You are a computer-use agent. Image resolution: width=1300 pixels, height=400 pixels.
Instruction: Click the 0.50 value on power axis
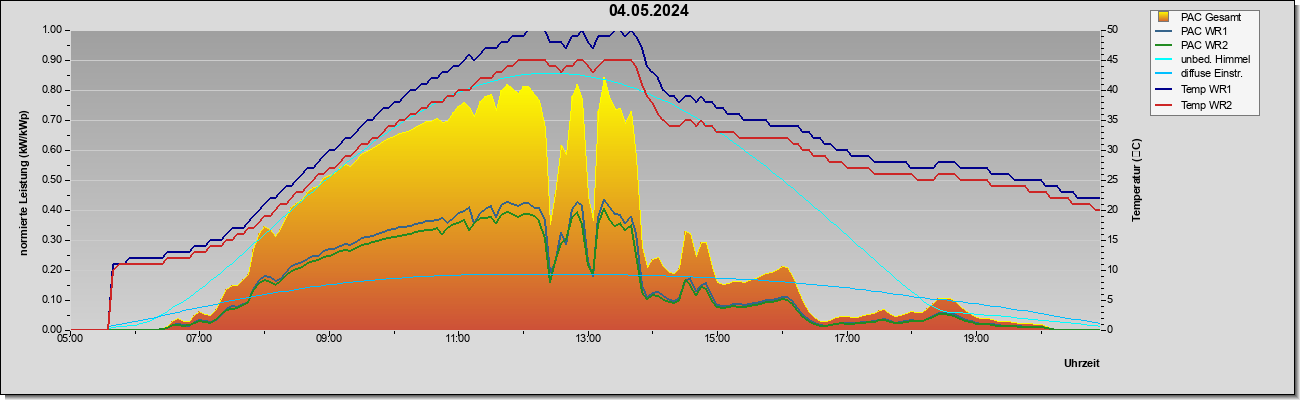pyautogui.click(x=53, y=180)
